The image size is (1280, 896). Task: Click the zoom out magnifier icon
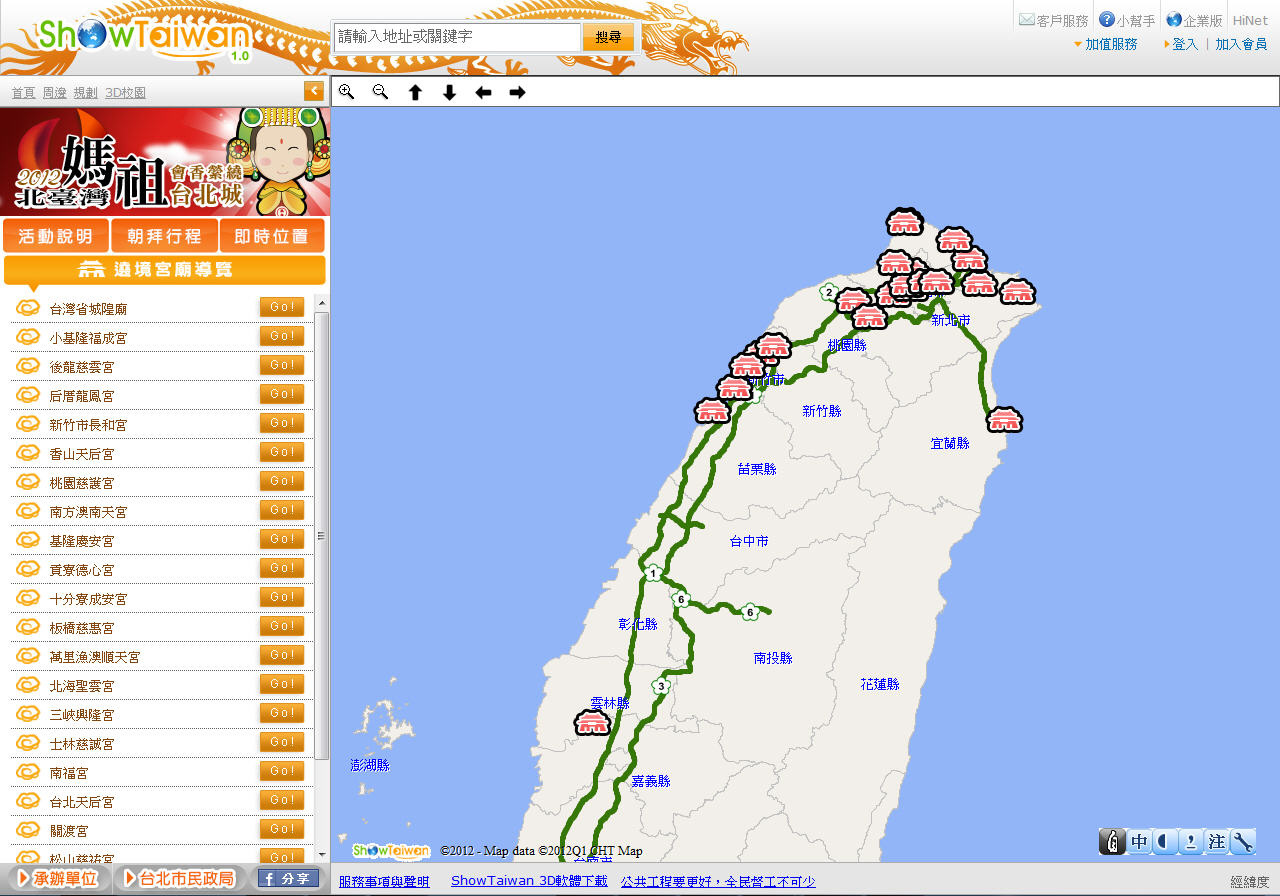[x=380, y=92]
